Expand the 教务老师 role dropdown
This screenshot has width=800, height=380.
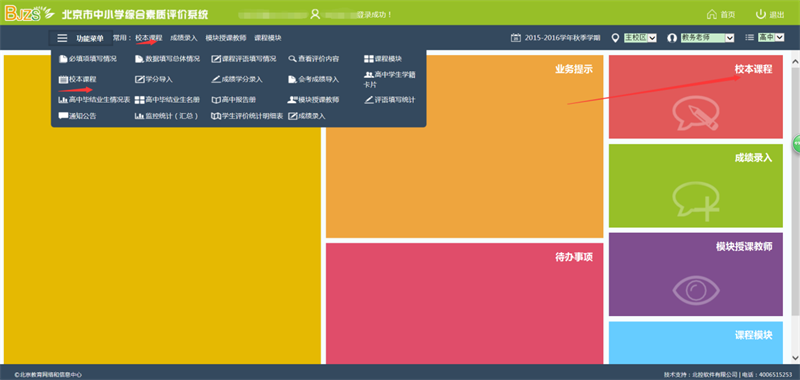click(707, 37)
